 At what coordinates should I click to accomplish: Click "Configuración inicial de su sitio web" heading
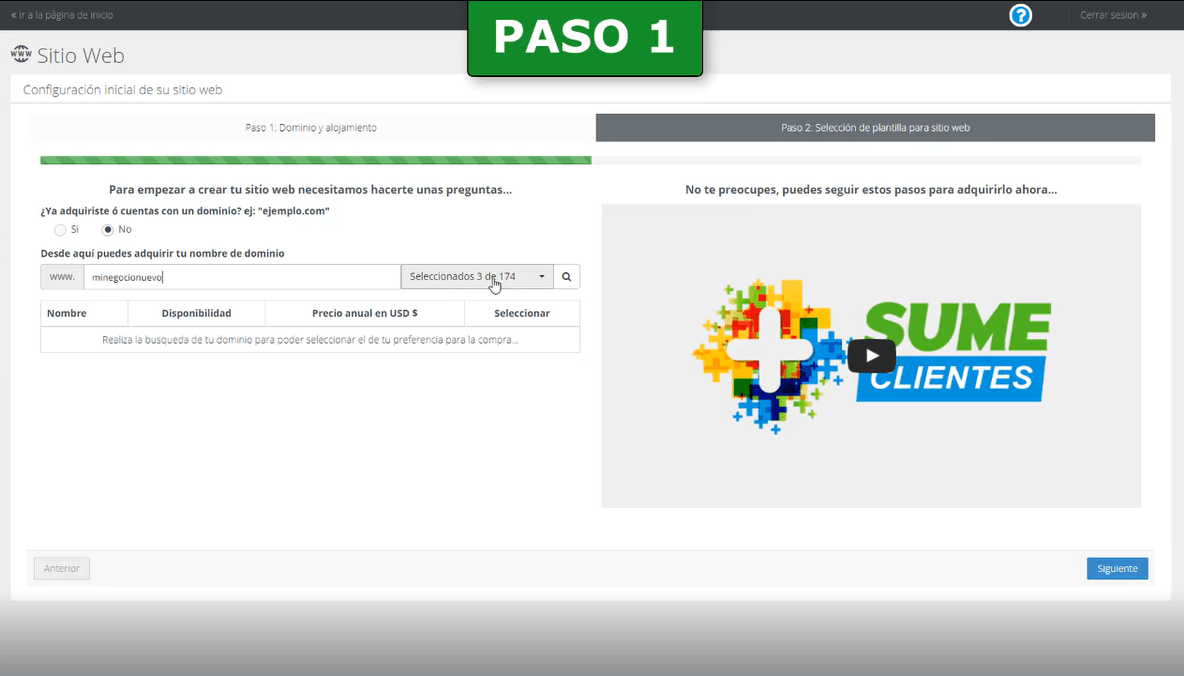tap(122, 90)
